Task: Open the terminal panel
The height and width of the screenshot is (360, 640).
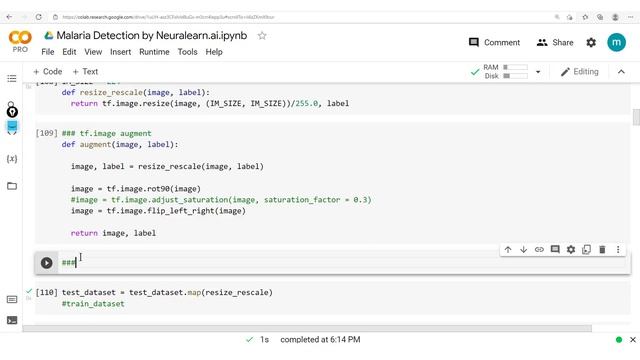Action: [x=12, y=320]
